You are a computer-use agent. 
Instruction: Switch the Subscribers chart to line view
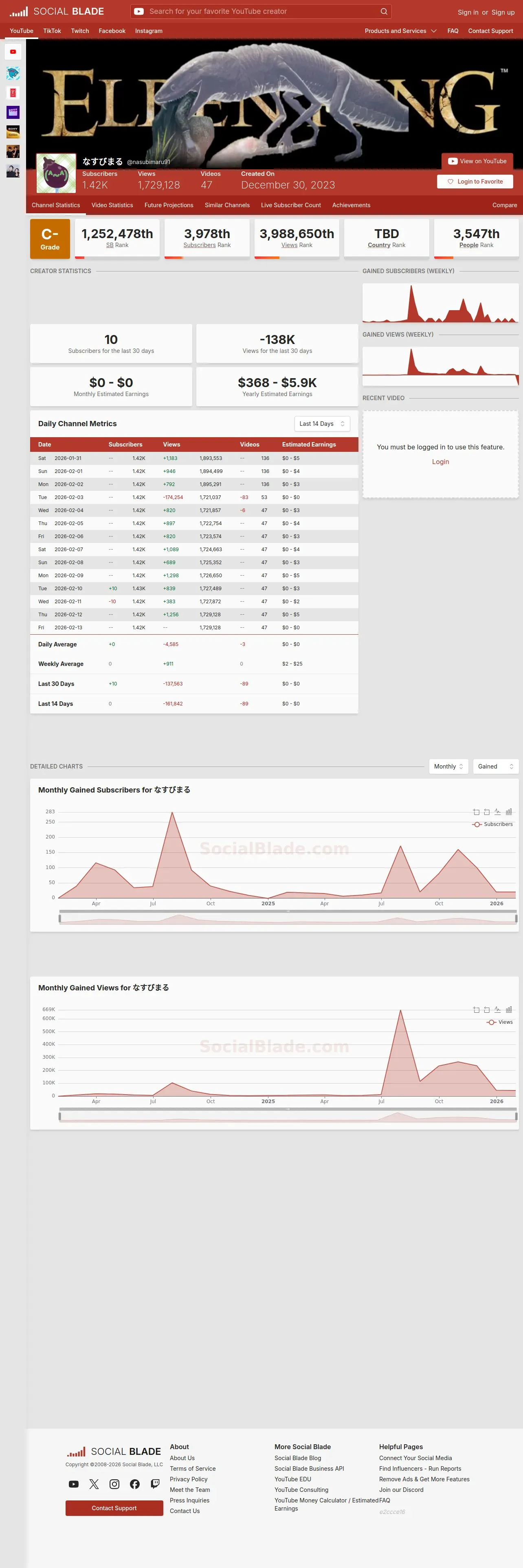(497, 812)
